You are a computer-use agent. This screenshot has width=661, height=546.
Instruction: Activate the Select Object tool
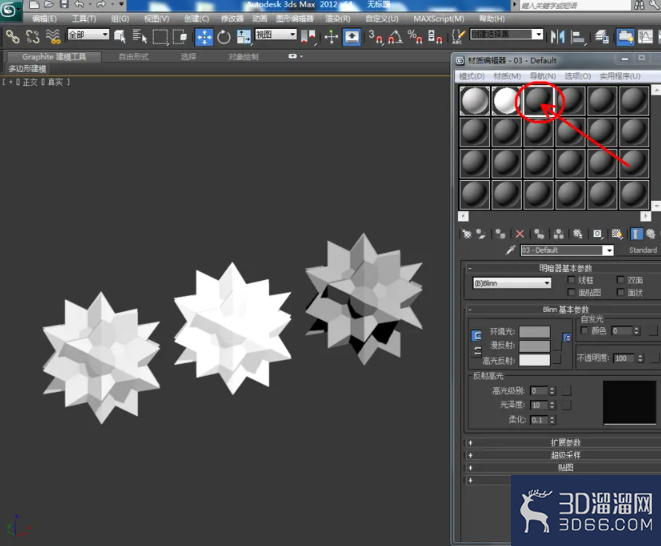[x=120, y=37]
